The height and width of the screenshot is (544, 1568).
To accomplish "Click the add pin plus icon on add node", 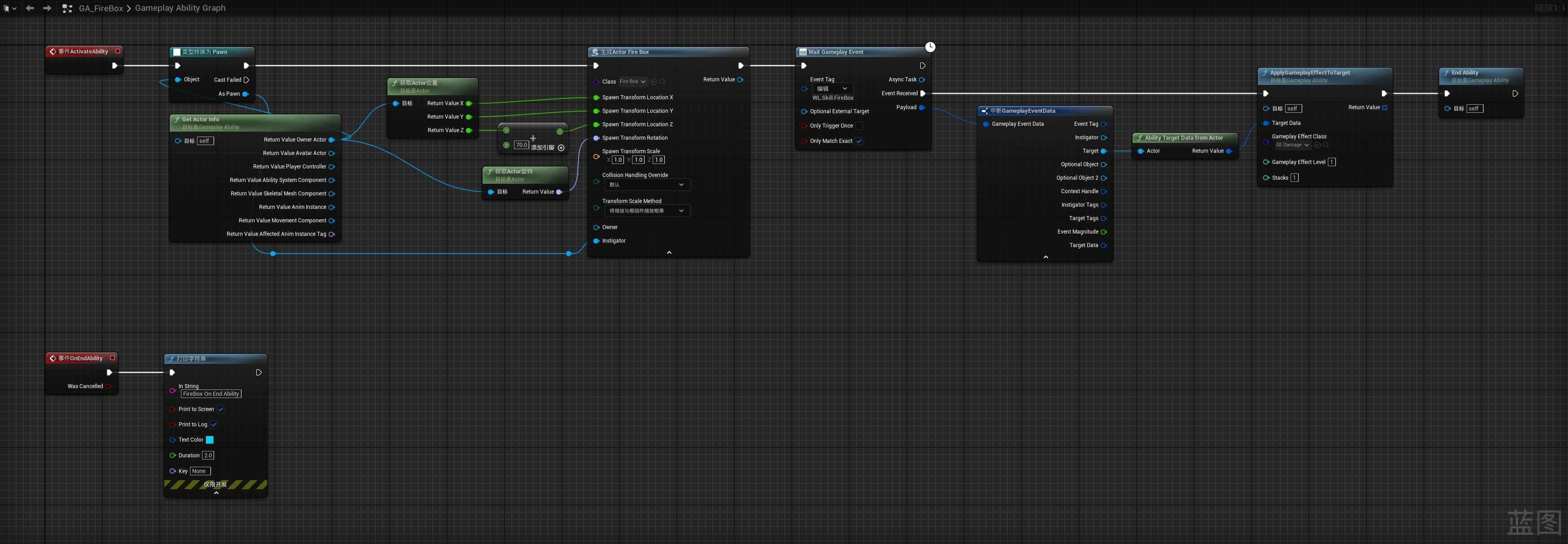I will pyautogui.click(x=561, y=147).
